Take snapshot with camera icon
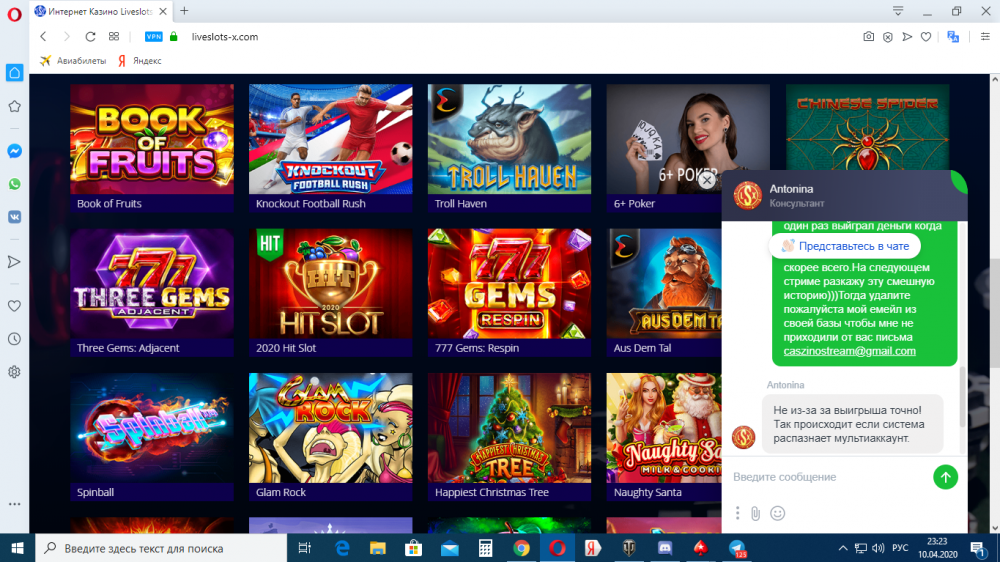Screen dimensions: 1000x562 (x=869, y=37)
